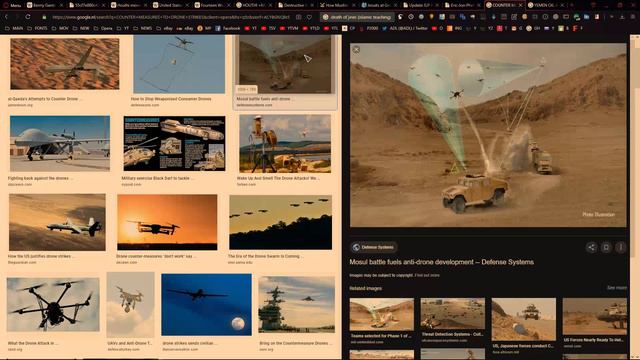
Task: Open a new browser tab
Action: pos(571,5)
